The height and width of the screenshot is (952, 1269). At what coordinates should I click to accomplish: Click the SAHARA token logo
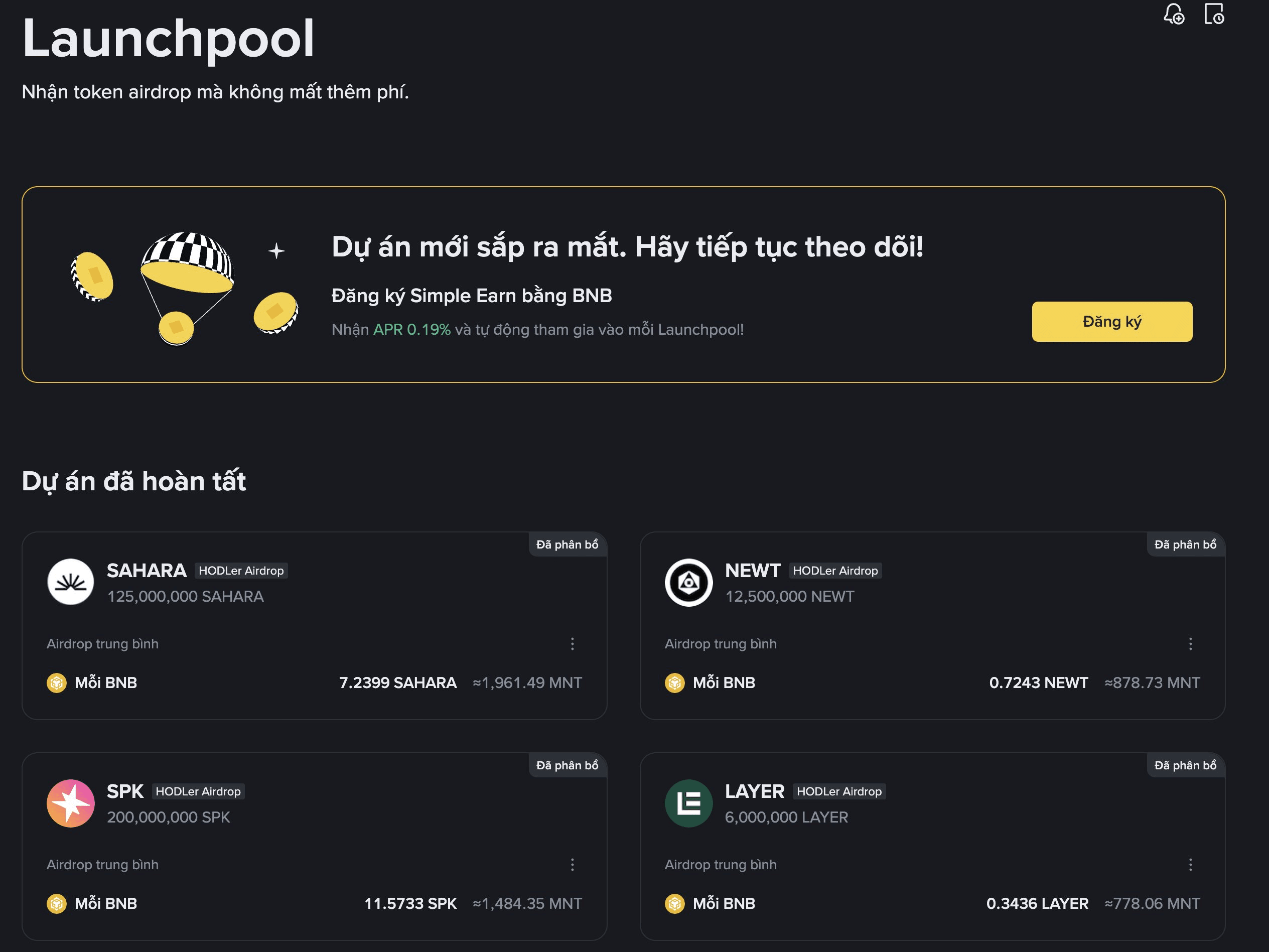point(71,582)
